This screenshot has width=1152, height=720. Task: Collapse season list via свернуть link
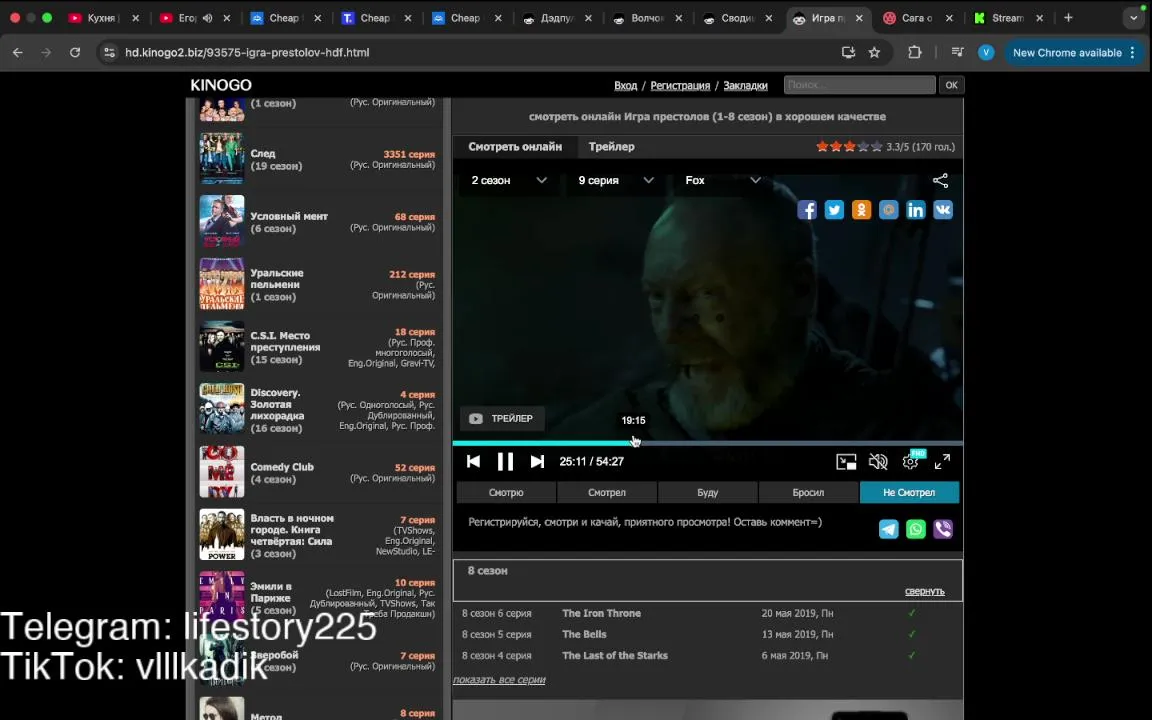tap(924, 591)
